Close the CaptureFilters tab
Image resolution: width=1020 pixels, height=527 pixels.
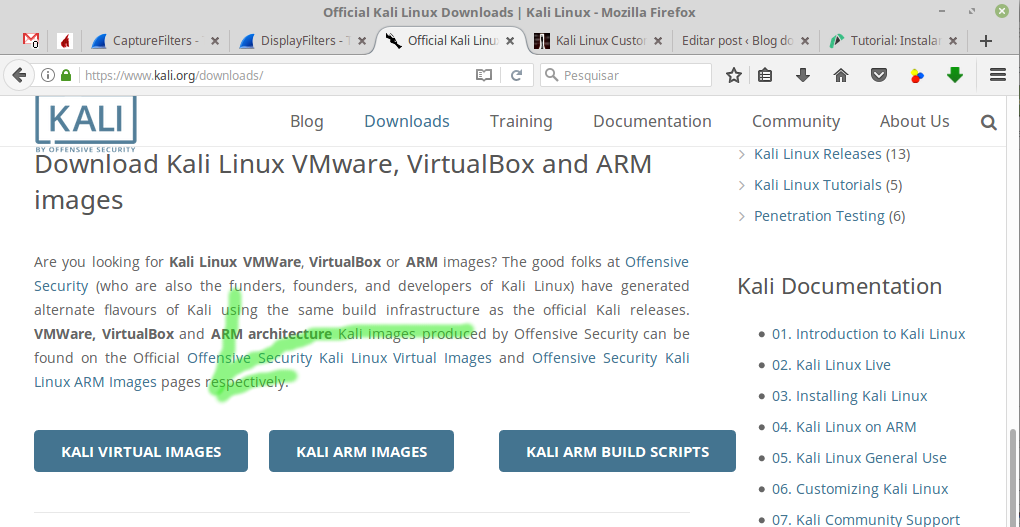(215, 41)
